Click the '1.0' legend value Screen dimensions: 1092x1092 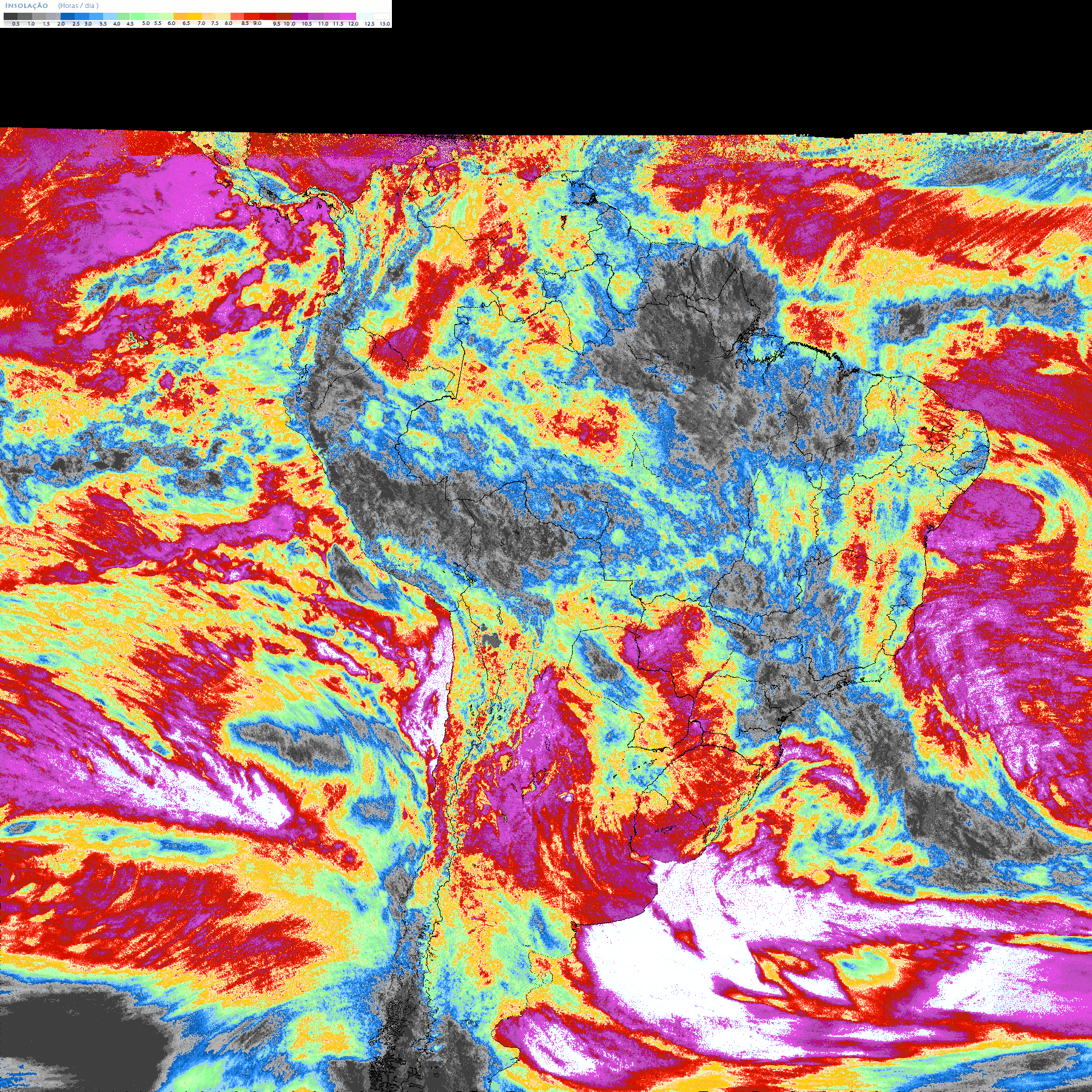tap(31, 24)
